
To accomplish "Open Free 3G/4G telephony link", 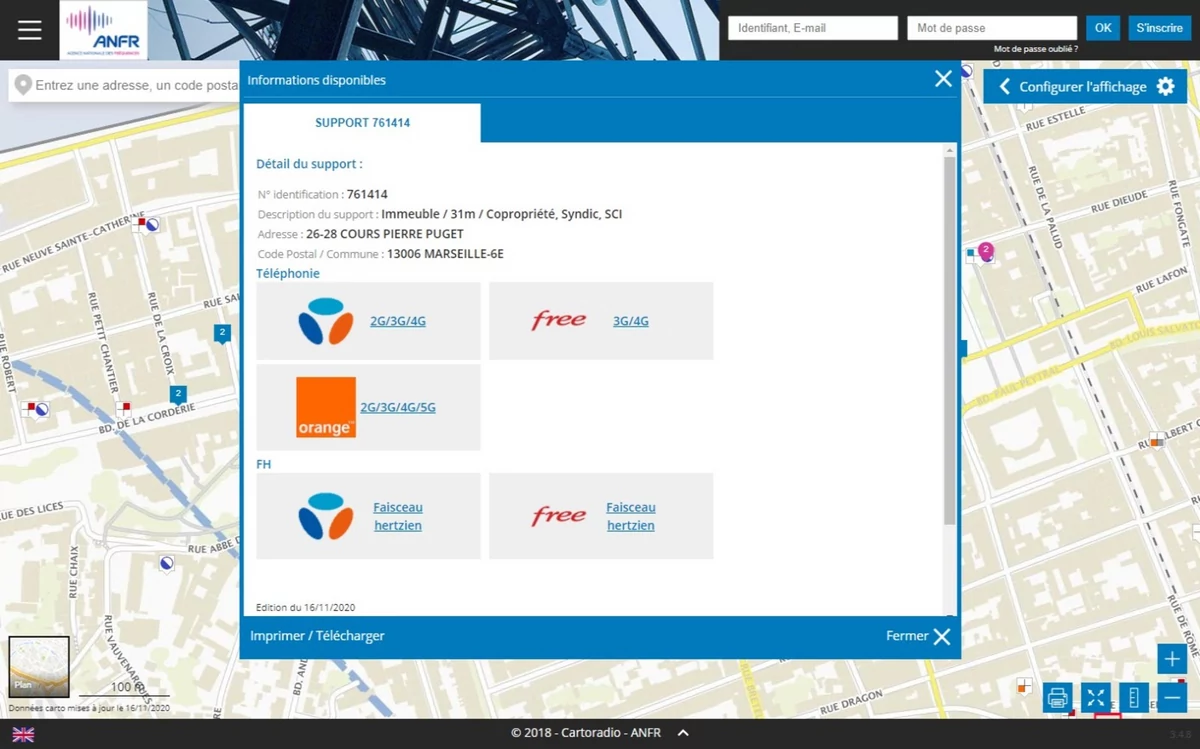I will click(631, 321).
